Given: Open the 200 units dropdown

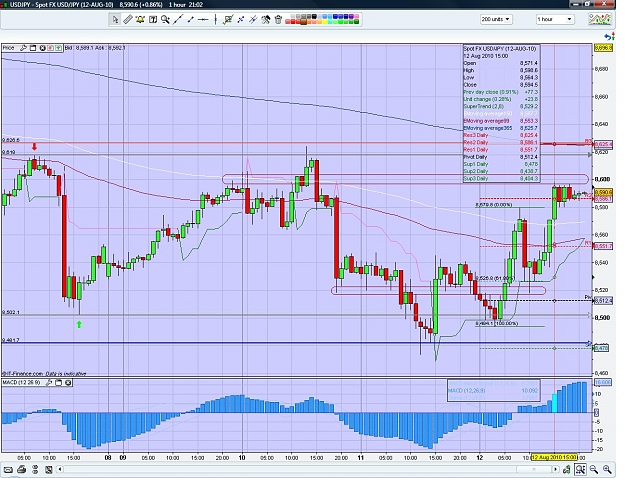Looking at the screenshot, I should click(x=496, y=19).
